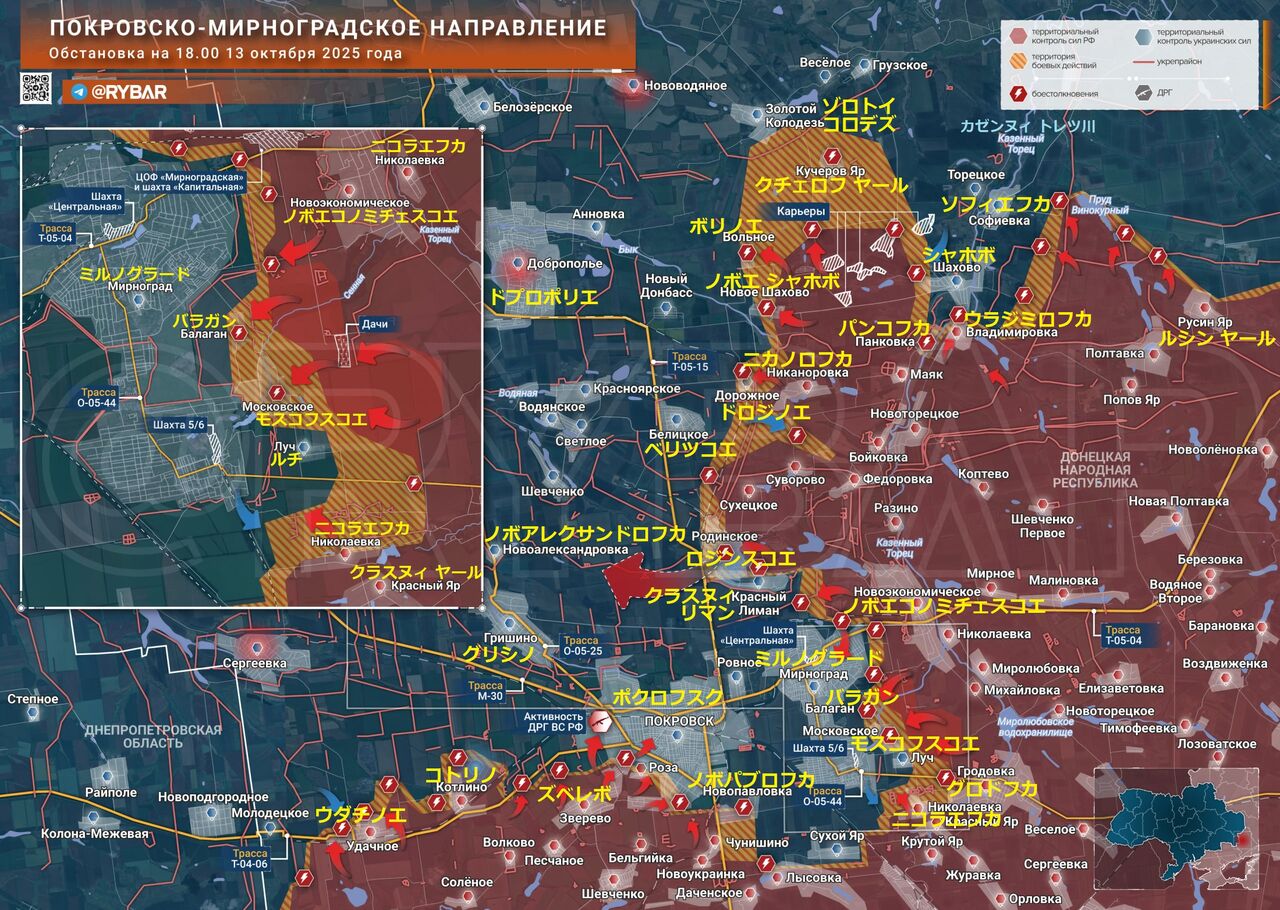Click the Лозоватское label

(x=1216, y=744)
